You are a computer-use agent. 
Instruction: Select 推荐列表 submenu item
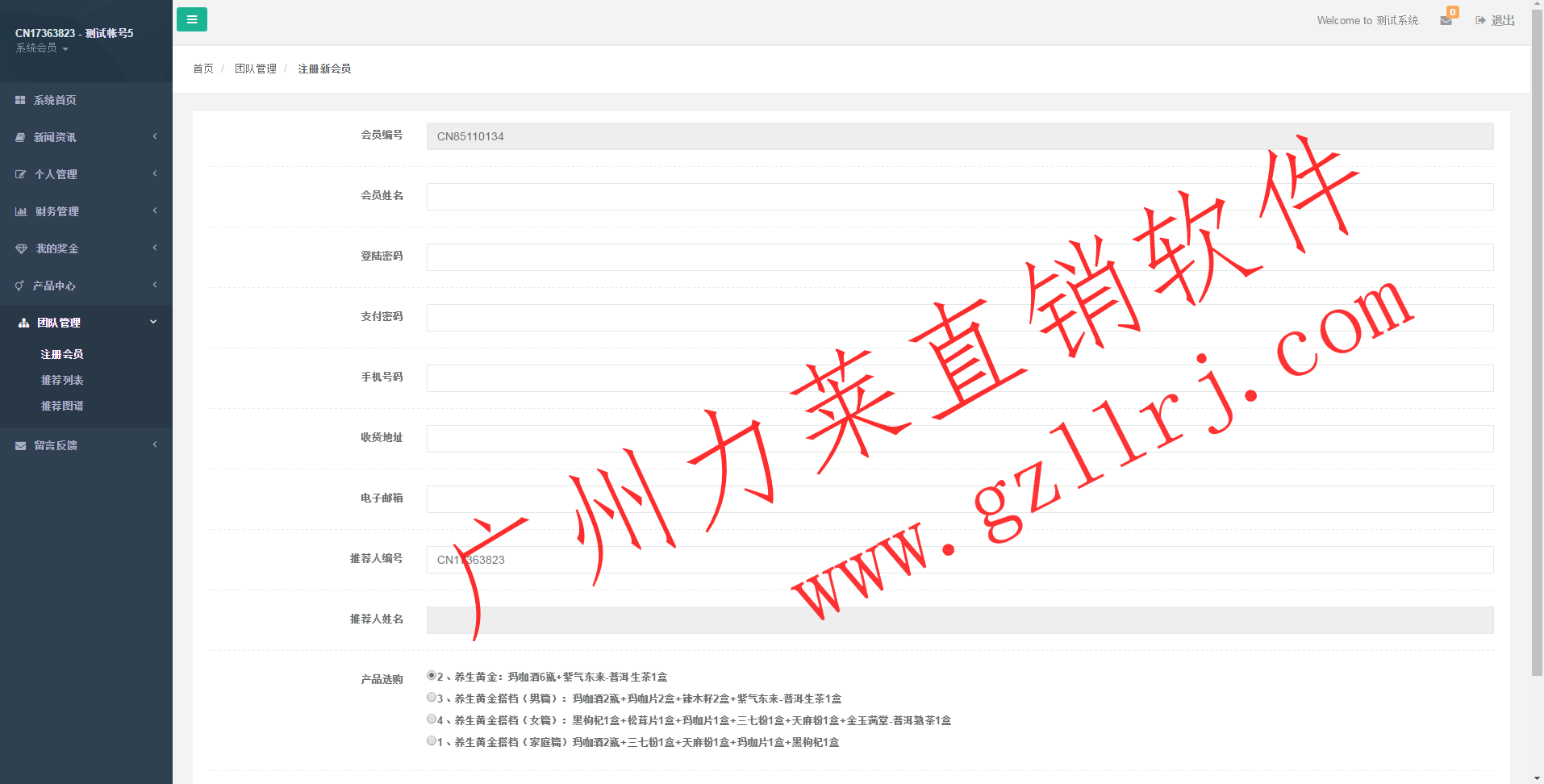(x=62, y=380)
